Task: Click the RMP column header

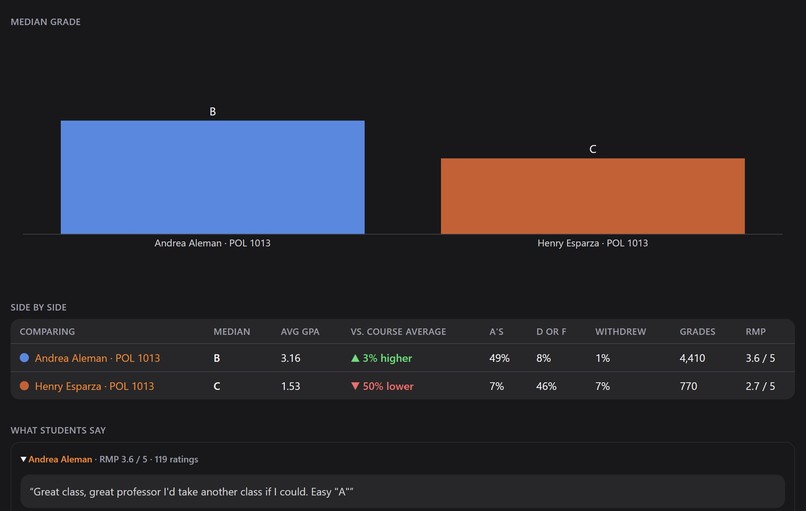Action: 756,332
